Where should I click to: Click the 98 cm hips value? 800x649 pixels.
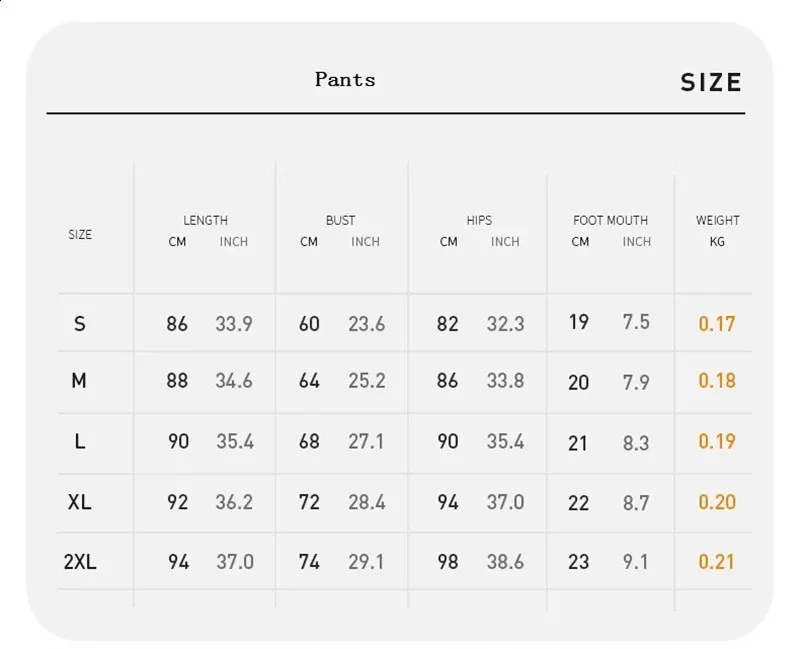(x=448, y=562)
